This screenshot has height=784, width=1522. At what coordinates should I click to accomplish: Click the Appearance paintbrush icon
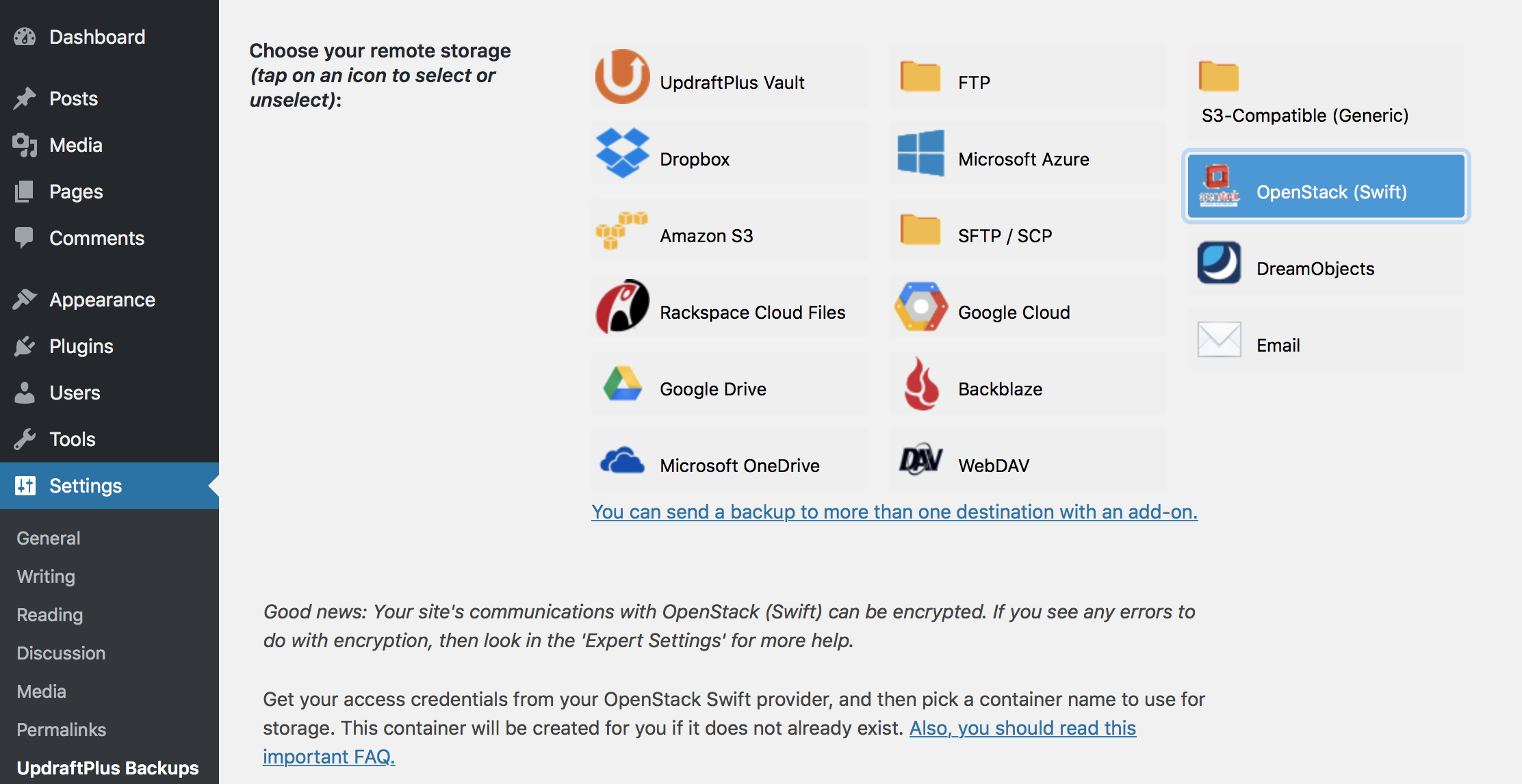25,300
